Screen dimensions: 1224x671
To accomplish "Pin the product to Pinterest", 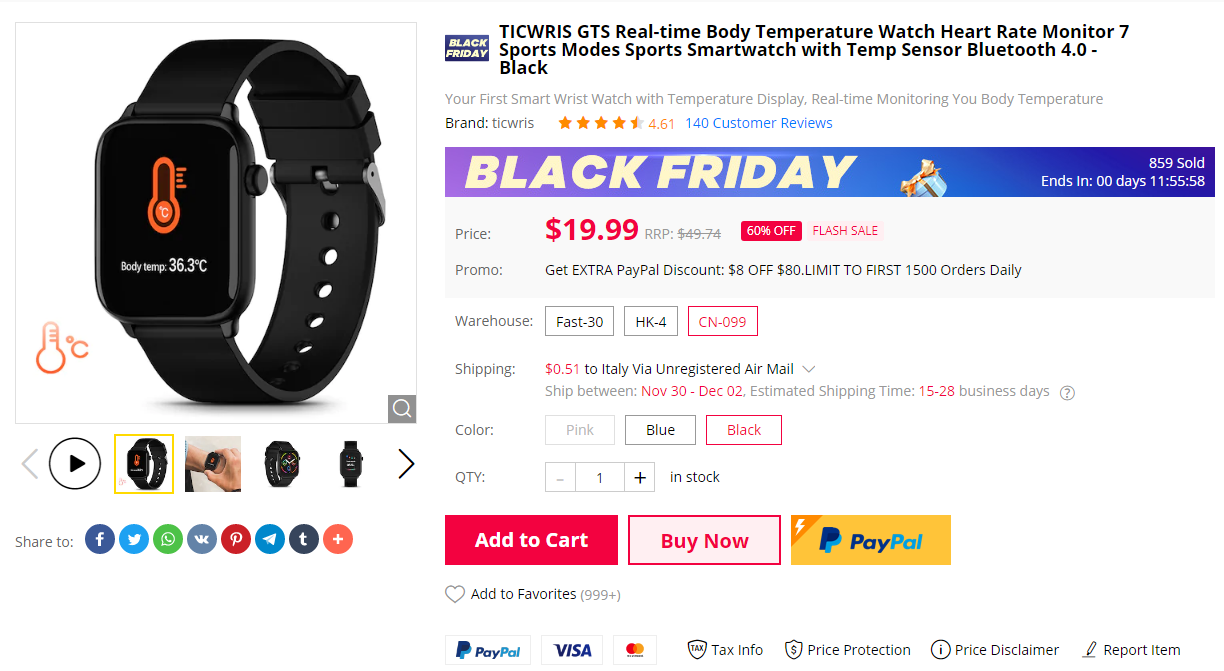I will click(x=236, y=539).
